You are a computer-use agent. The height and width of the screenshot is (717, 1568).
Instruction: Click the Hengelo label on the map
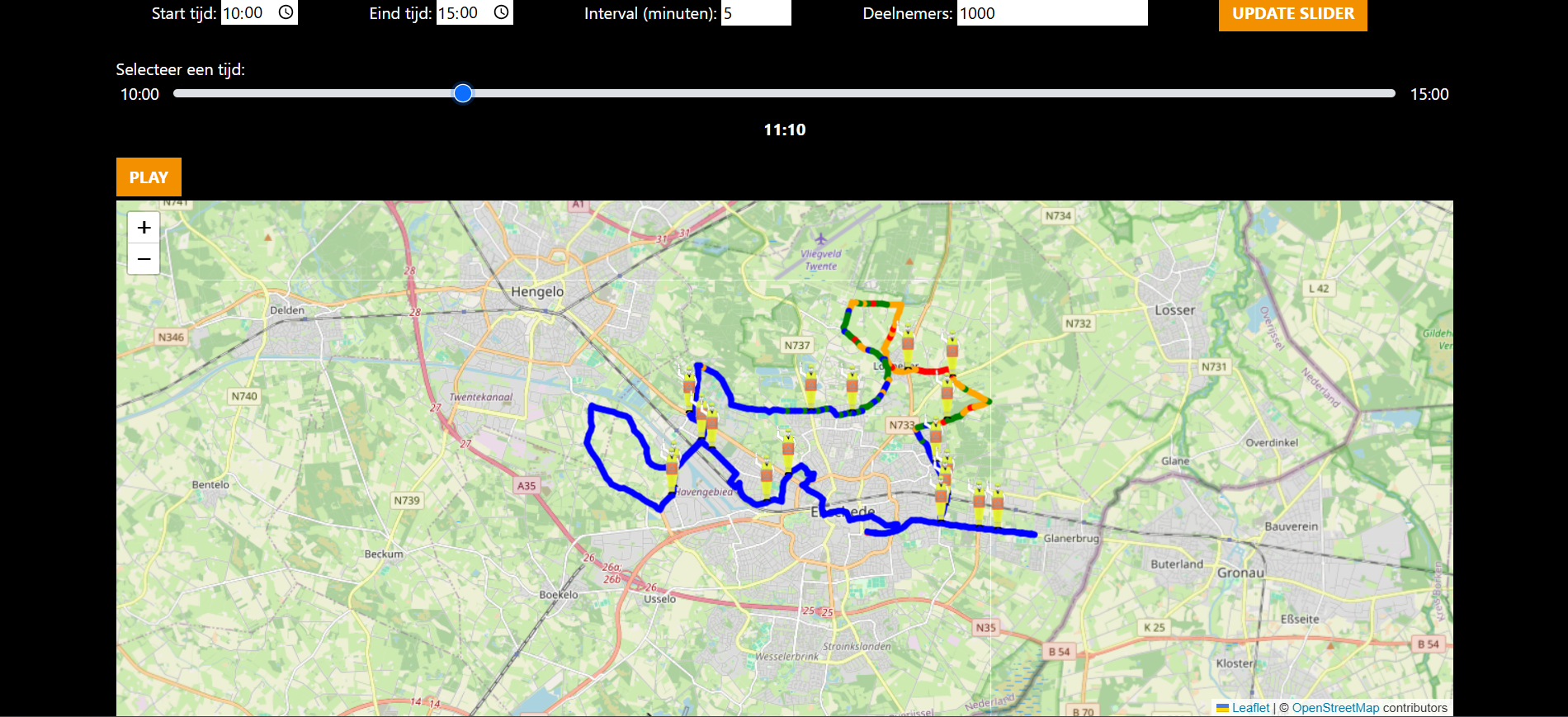[x=537, y=291]
